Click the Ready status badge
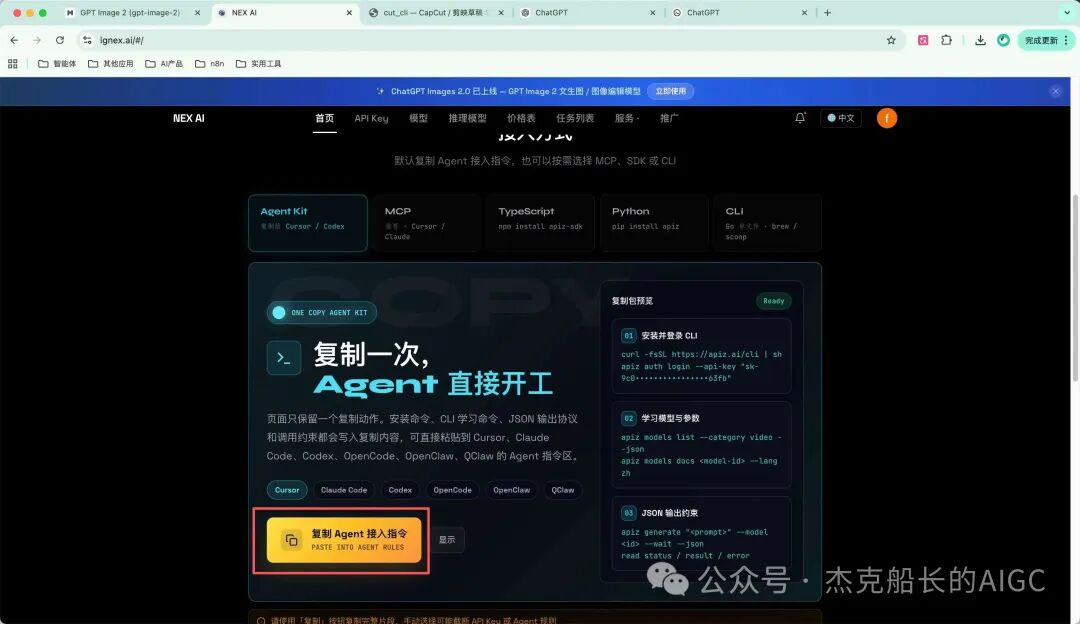This screenshot has width=1080, height=624. [773, 301]
